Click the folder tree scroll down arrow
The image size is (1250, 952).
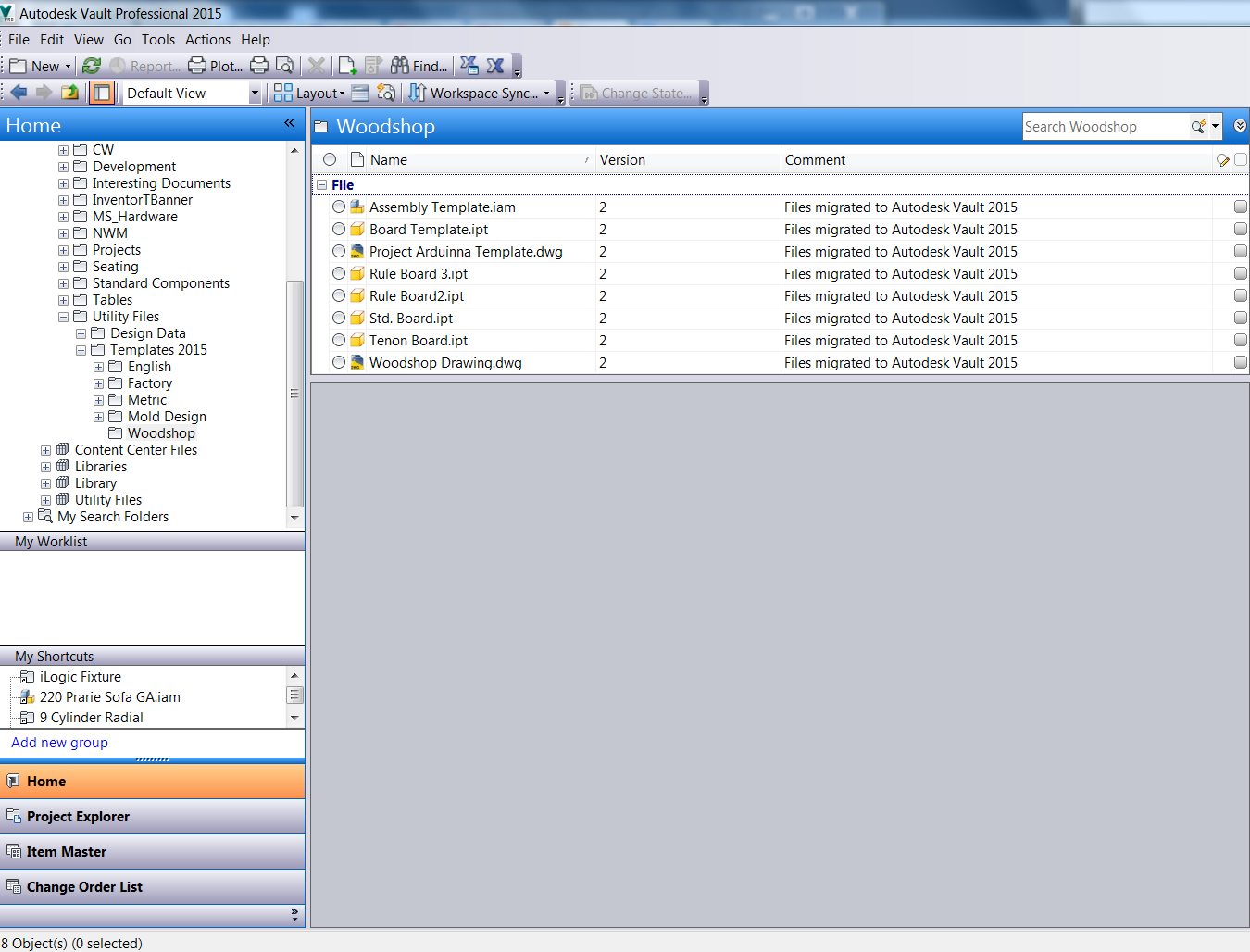[x=294, y=518]
